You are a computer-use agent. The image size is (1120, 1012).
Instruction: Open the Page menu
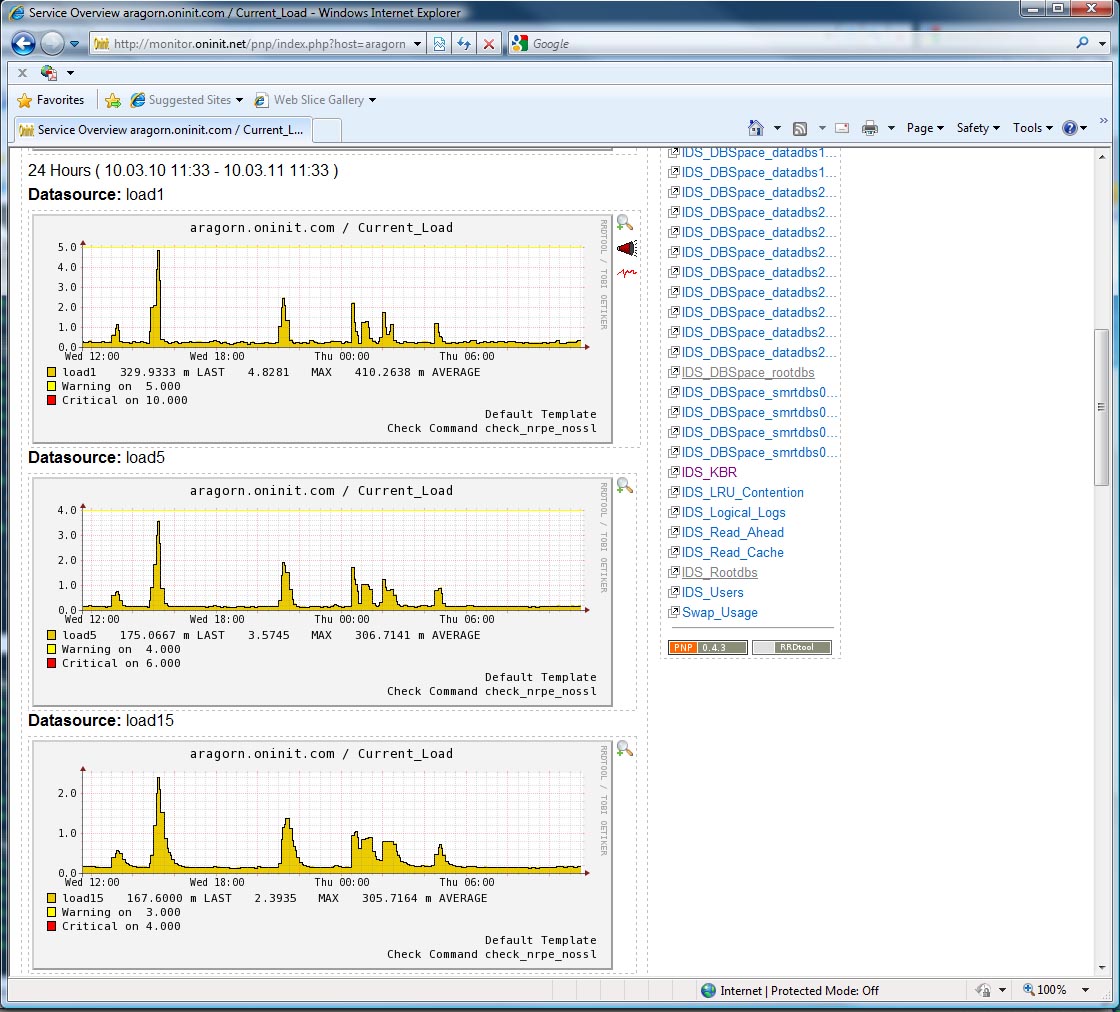tap(925, 128)
